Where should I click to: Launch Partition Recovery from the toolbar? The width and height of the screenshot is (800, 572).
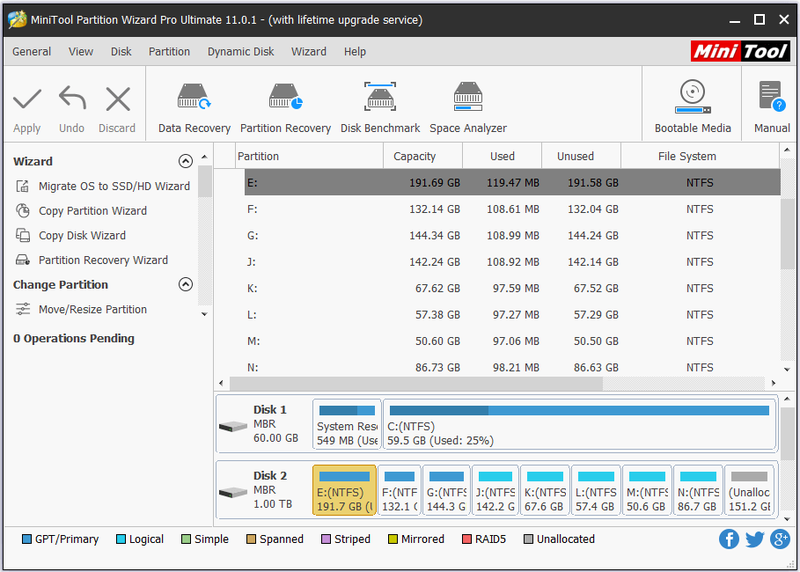coord(285,108)
